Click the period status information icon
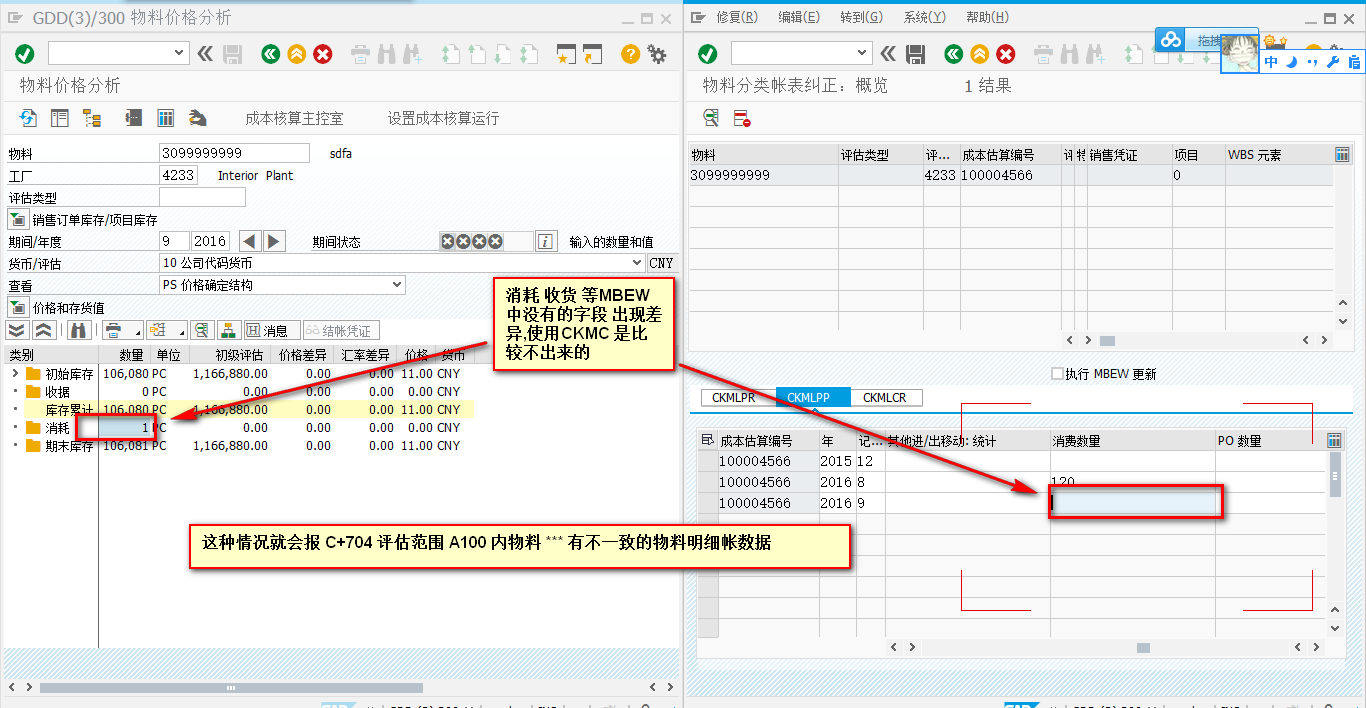This screenshot has height=708, width=1366. point(545,240)
